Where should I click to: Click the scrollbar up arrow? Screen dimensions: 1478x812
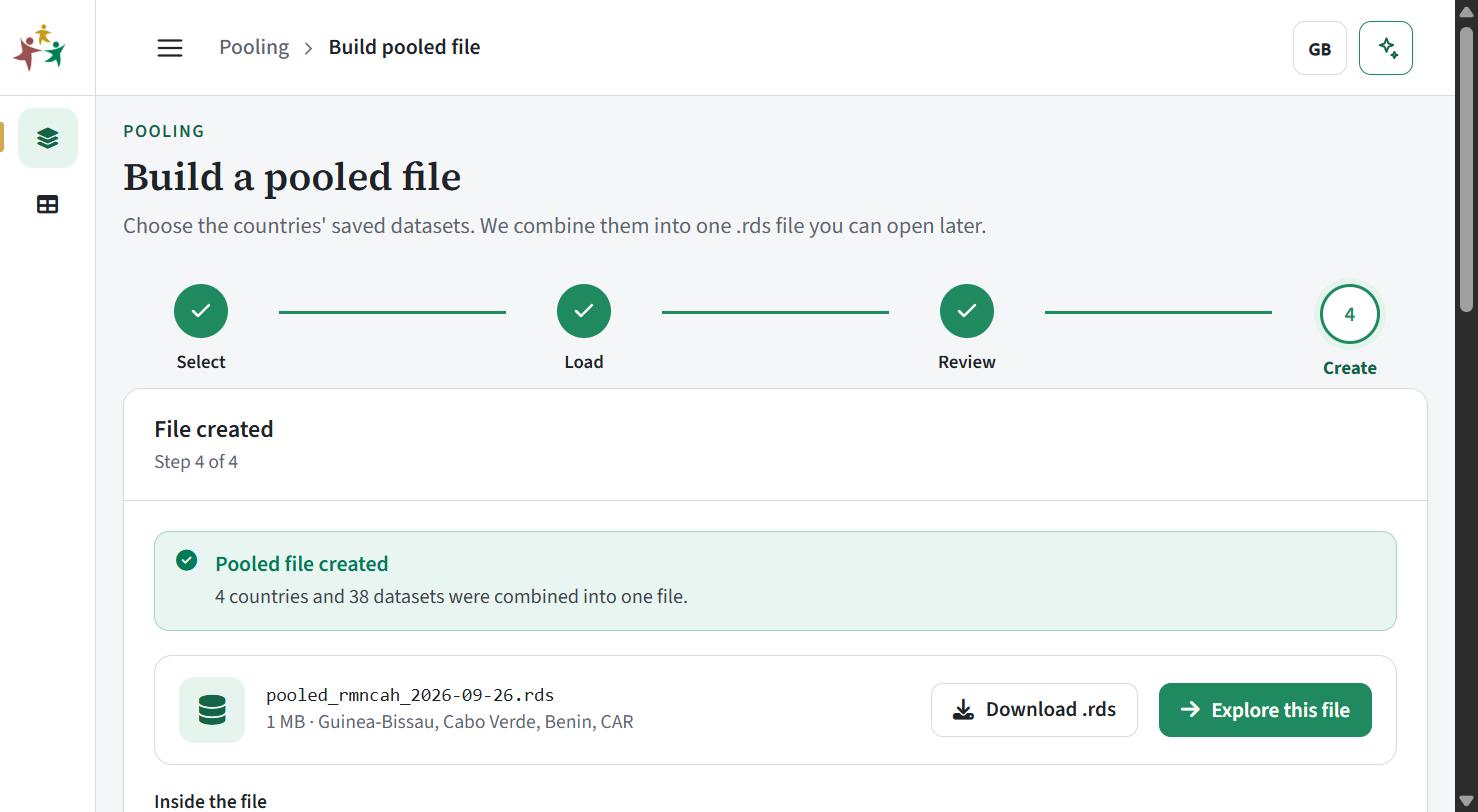point(1467,10)
